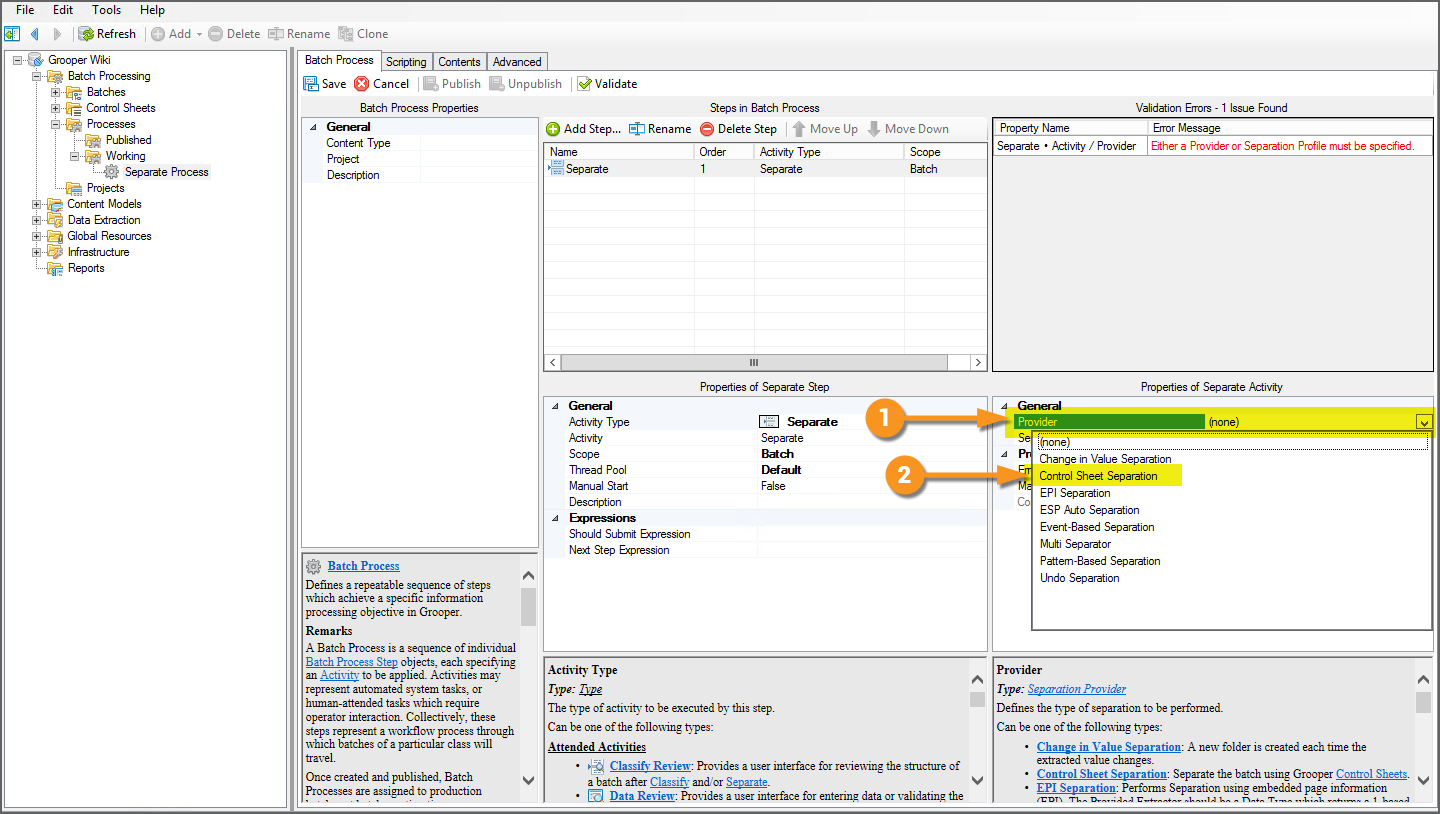
Task: Follow the Separation Provider type link
Action: tap(1077, 689)
